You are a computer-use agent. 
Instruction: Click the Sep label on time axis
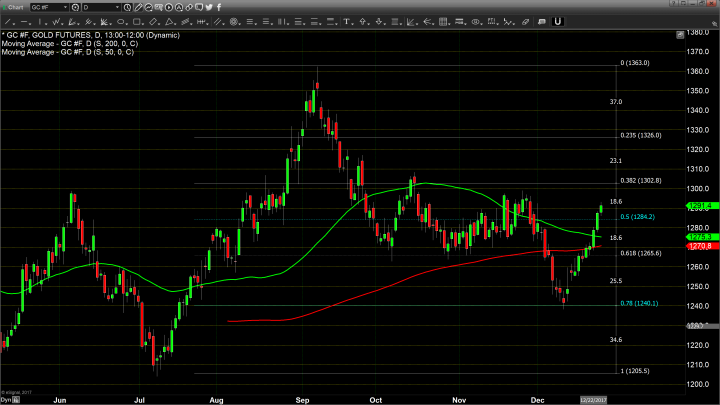[302, 400]
